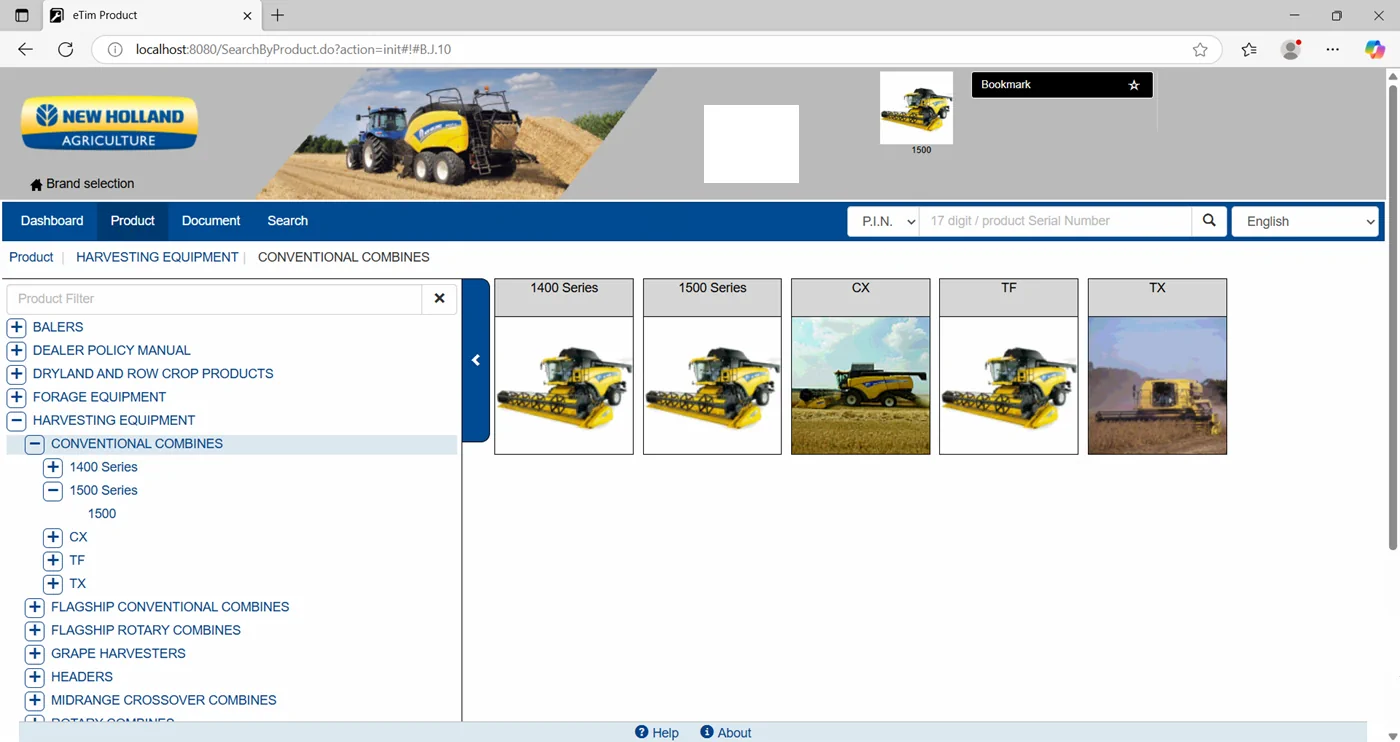Open the Document menu

coord(211,221)
